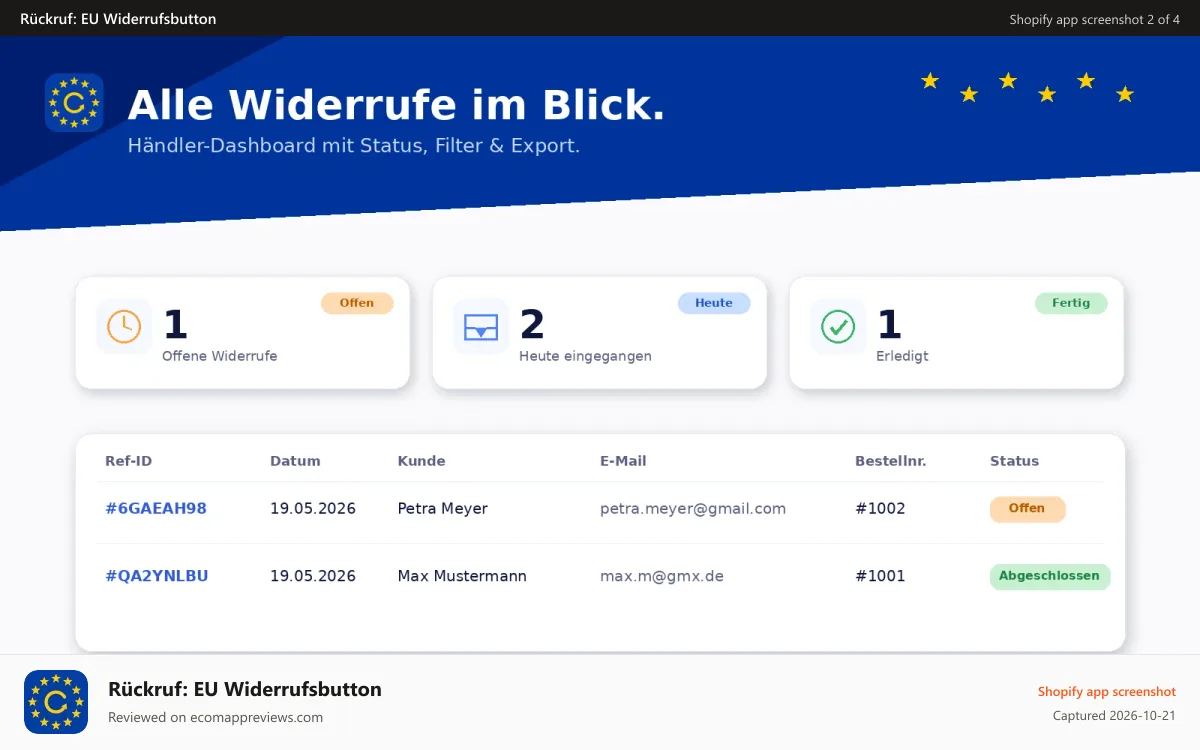
Task: Click Reviewed on ecomappreviews.com text
Action: [x=215, y=717]
